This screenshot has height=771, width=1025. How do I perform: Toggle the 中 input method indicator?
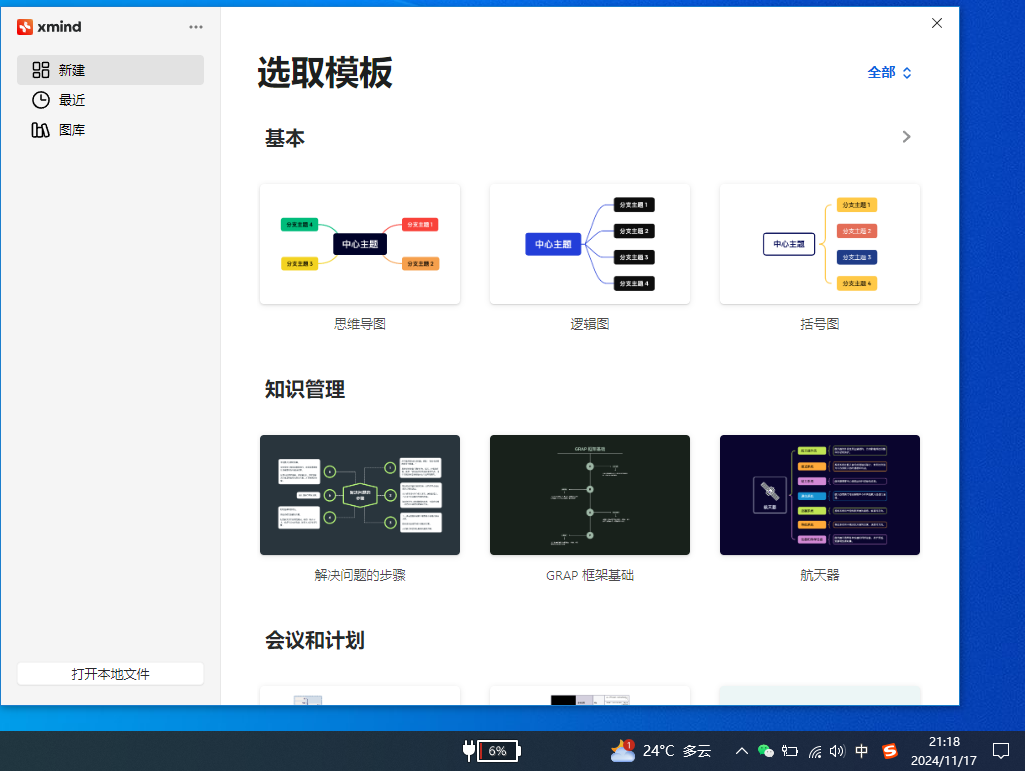(861, 751)
